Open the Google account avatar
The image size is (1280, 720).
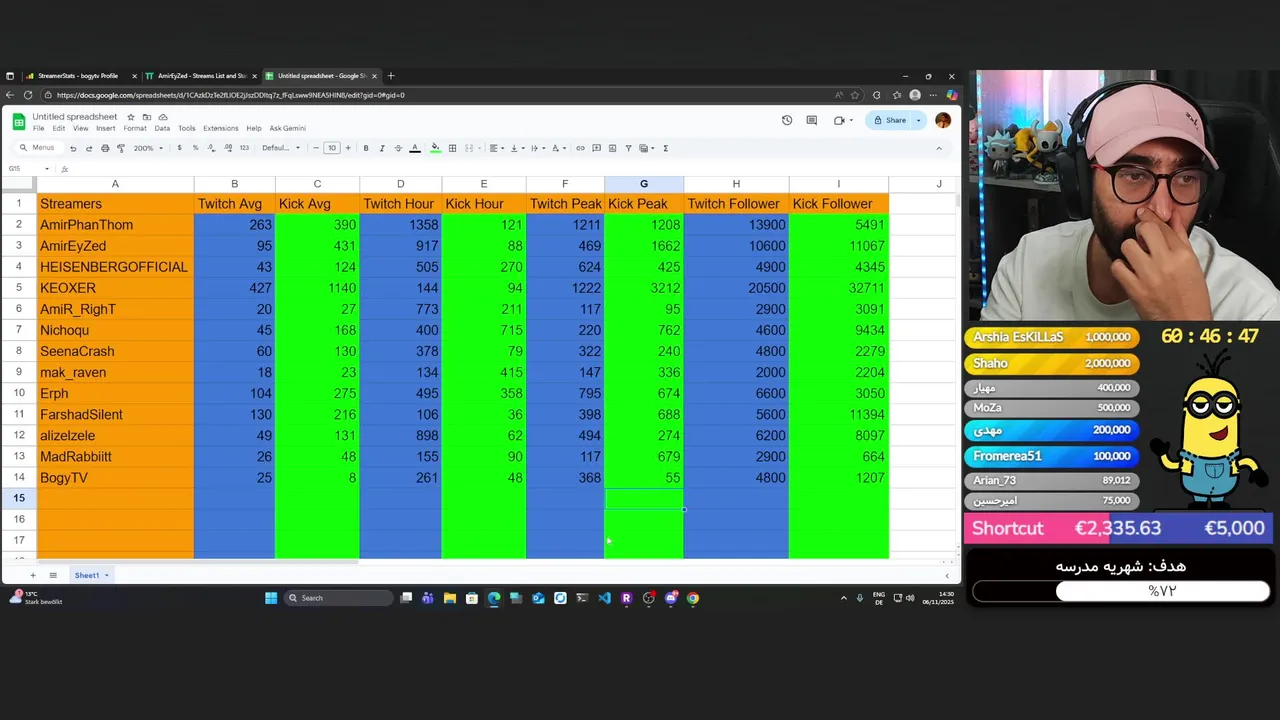pyautogui.click(x=943, y=120)
